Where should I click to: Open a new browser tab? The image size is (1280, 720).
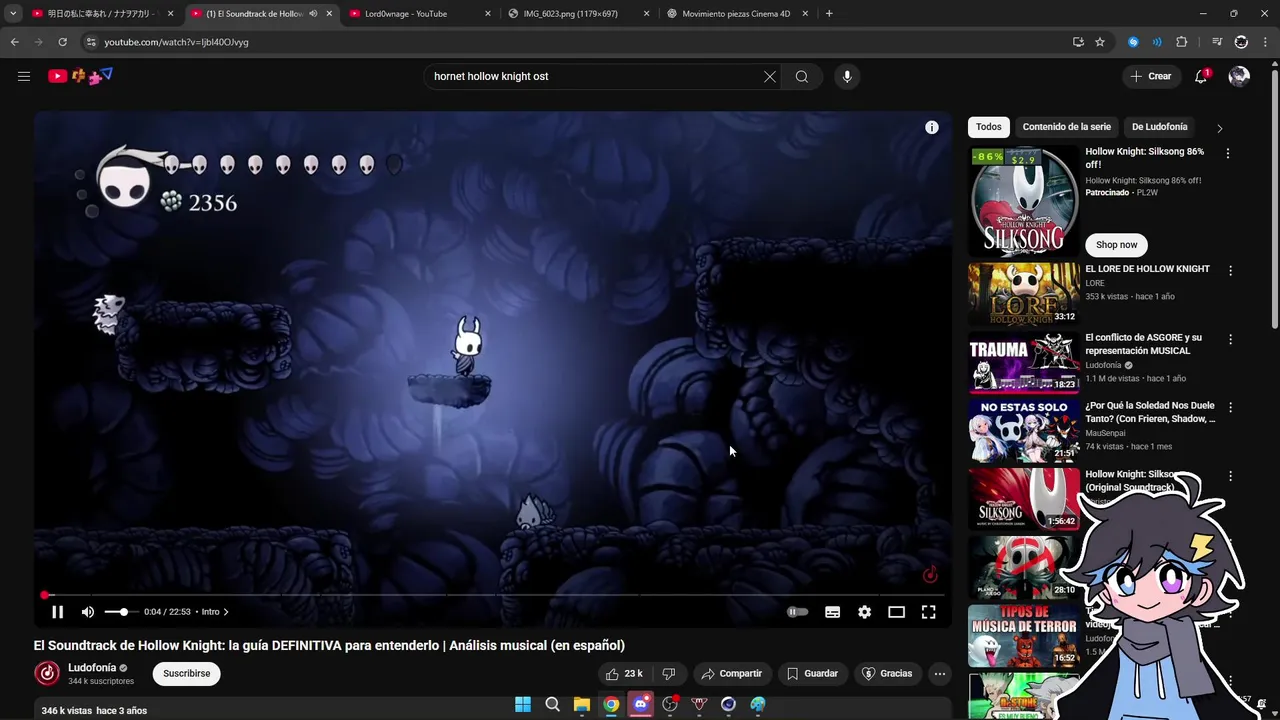click(829, 14)
